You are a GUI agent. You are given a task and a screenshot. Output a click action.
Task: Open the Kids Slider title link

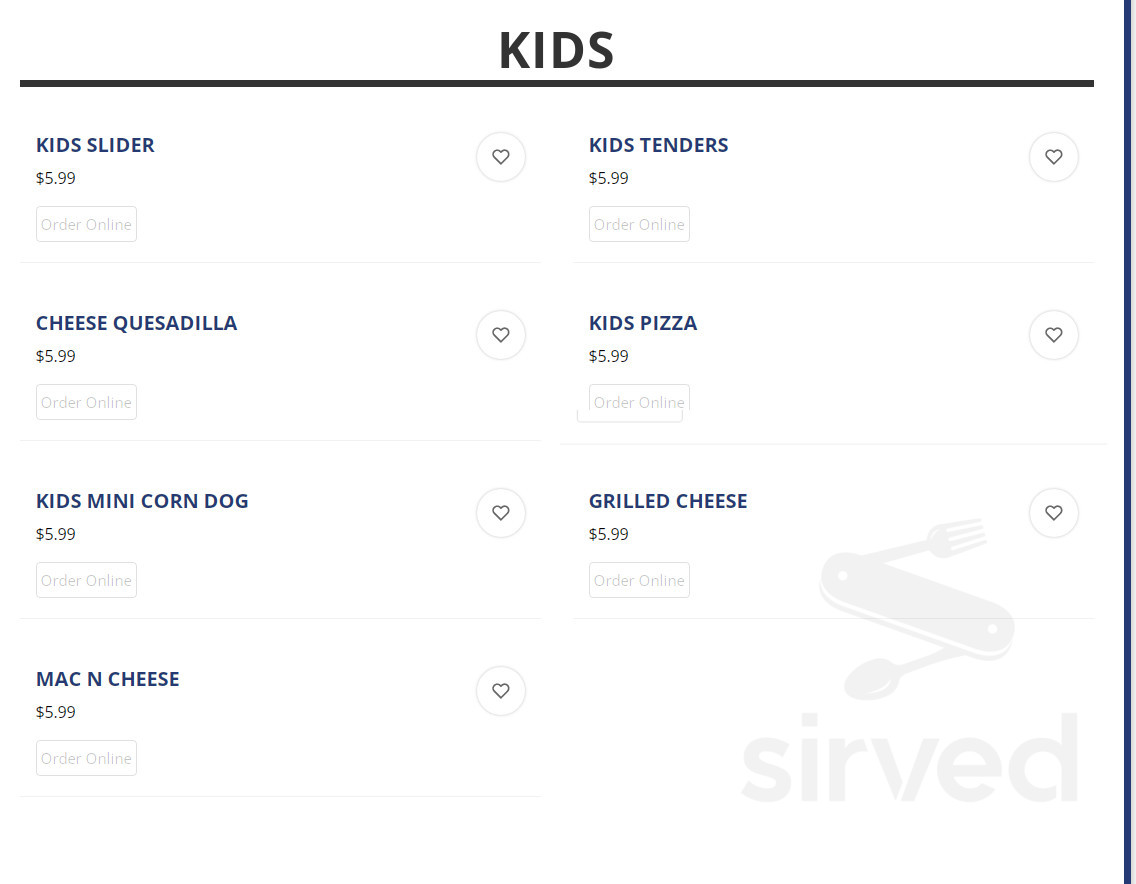coord(95,145)
